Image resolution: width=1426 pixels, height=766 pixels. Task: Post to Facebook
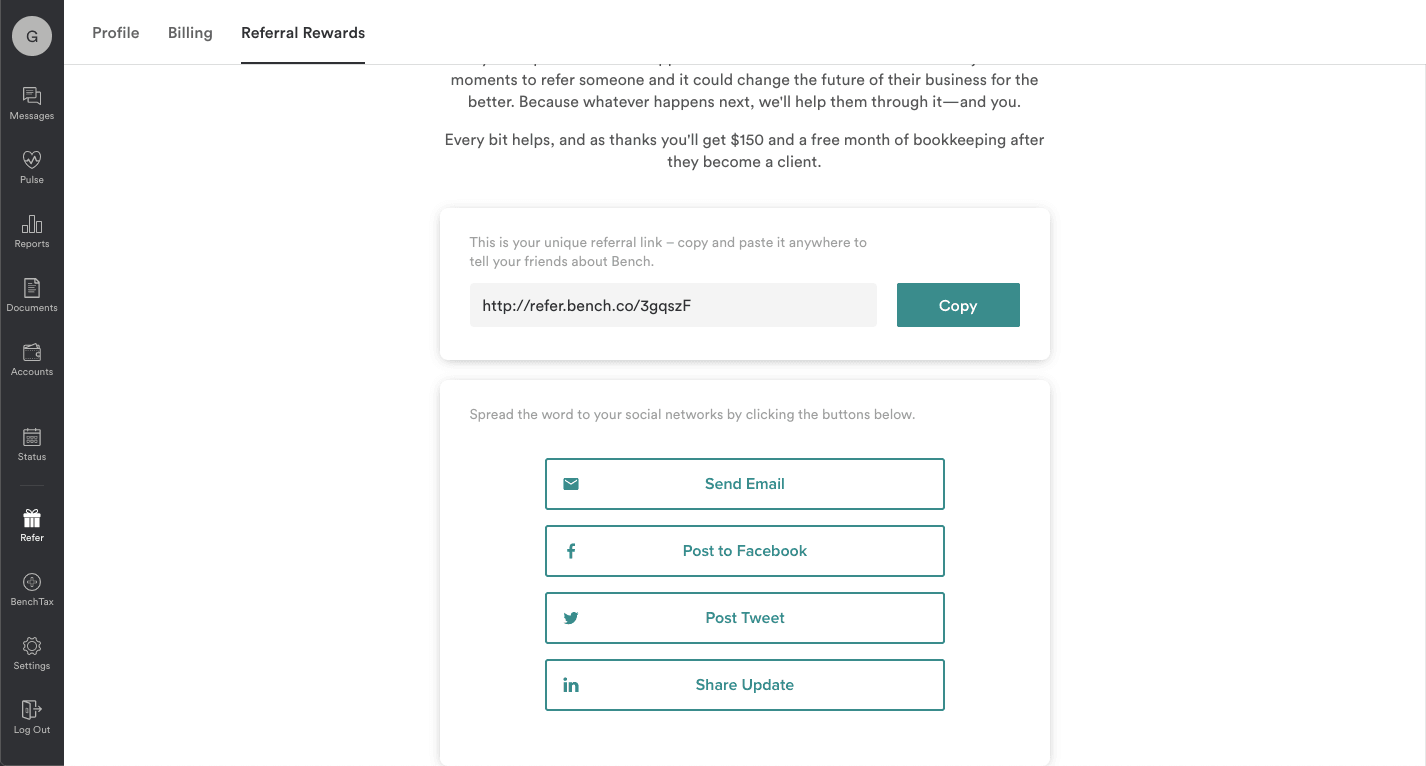pos(744,551)
